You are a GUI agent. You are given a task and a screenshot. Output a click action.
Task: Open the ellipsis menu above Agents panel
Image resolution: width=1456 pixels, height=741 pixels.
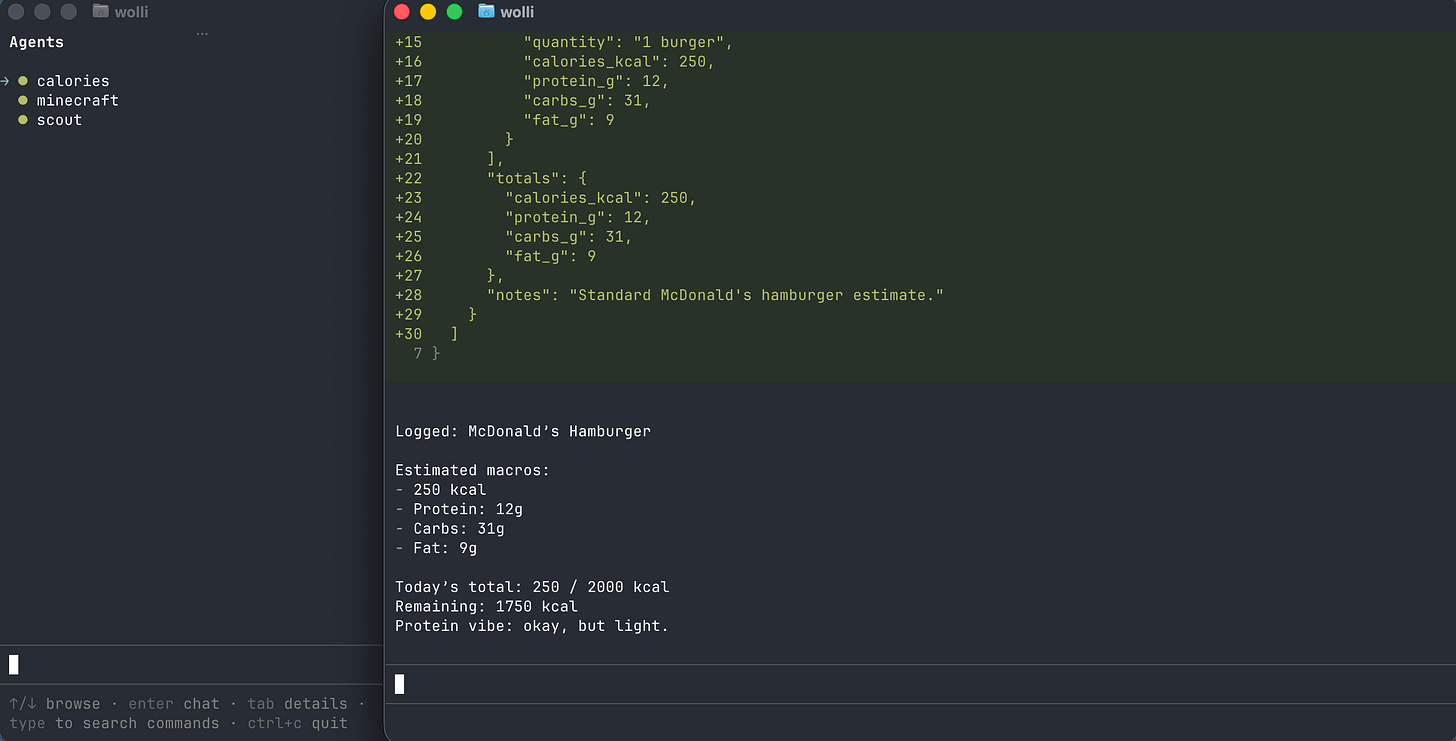[202, 35]
